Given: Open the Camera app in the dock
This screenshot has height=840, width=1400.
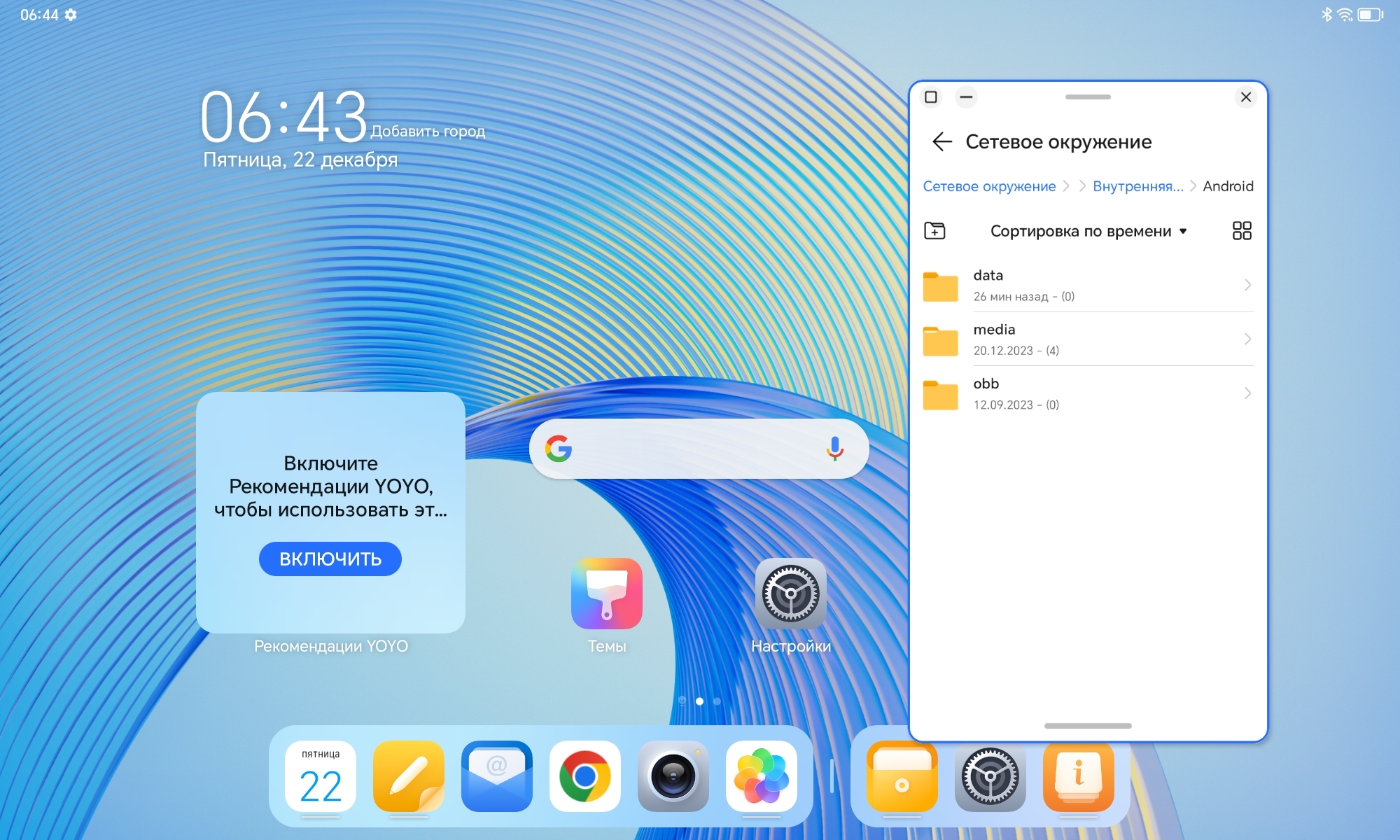Looking at the screenshot, I should [673, 776].
